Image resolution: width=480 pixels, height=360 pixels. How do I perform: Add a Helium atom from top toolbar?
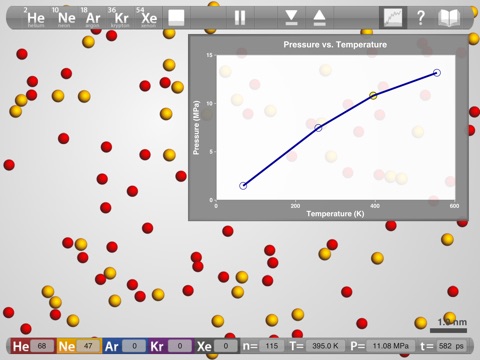[x=35, y=18]
